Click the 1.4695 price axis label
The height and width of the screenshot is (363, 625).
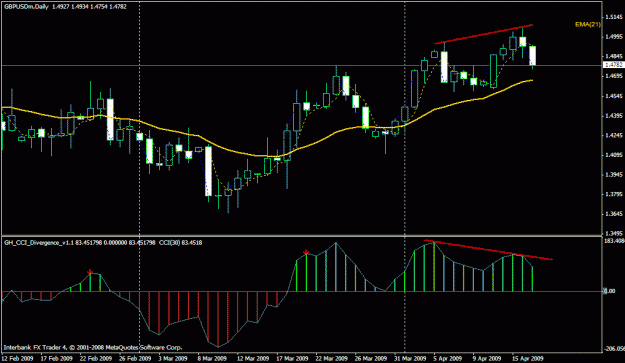[614, 76]
